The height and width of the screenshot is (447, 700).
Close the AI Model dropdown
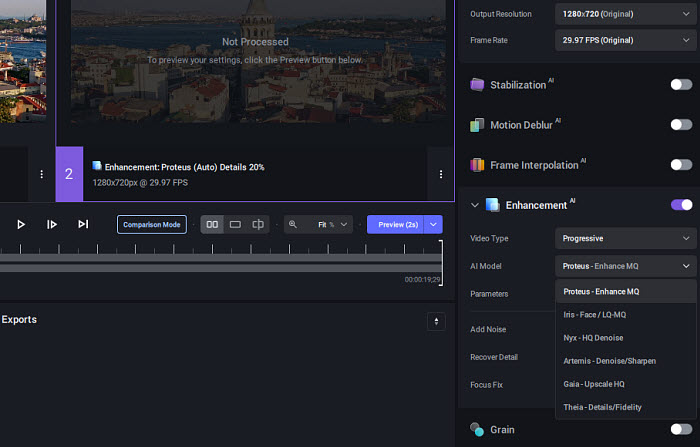point(625,266)
